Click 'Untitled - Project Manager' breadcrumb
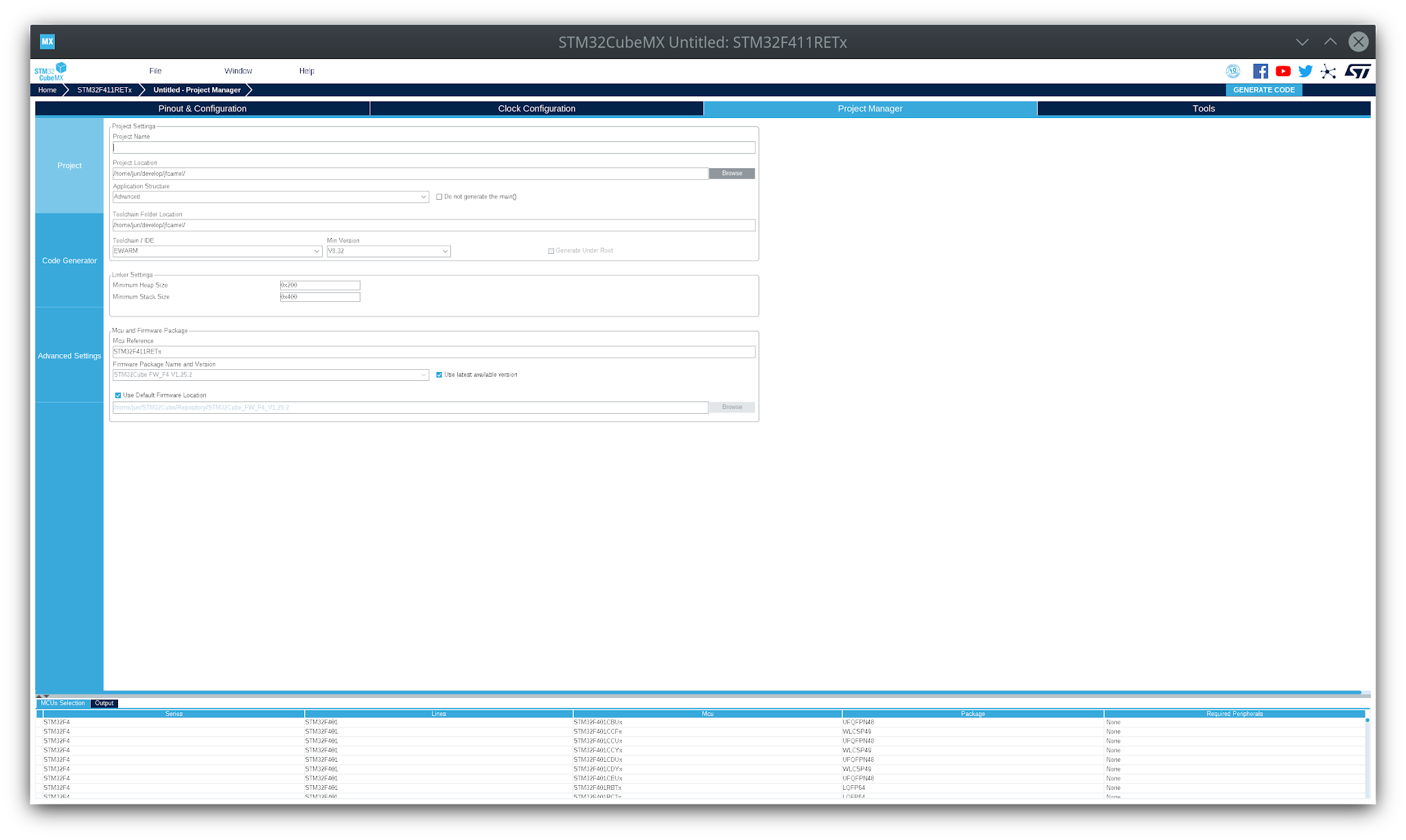This screenshot has width=1406, height=840. pos(197,90)
